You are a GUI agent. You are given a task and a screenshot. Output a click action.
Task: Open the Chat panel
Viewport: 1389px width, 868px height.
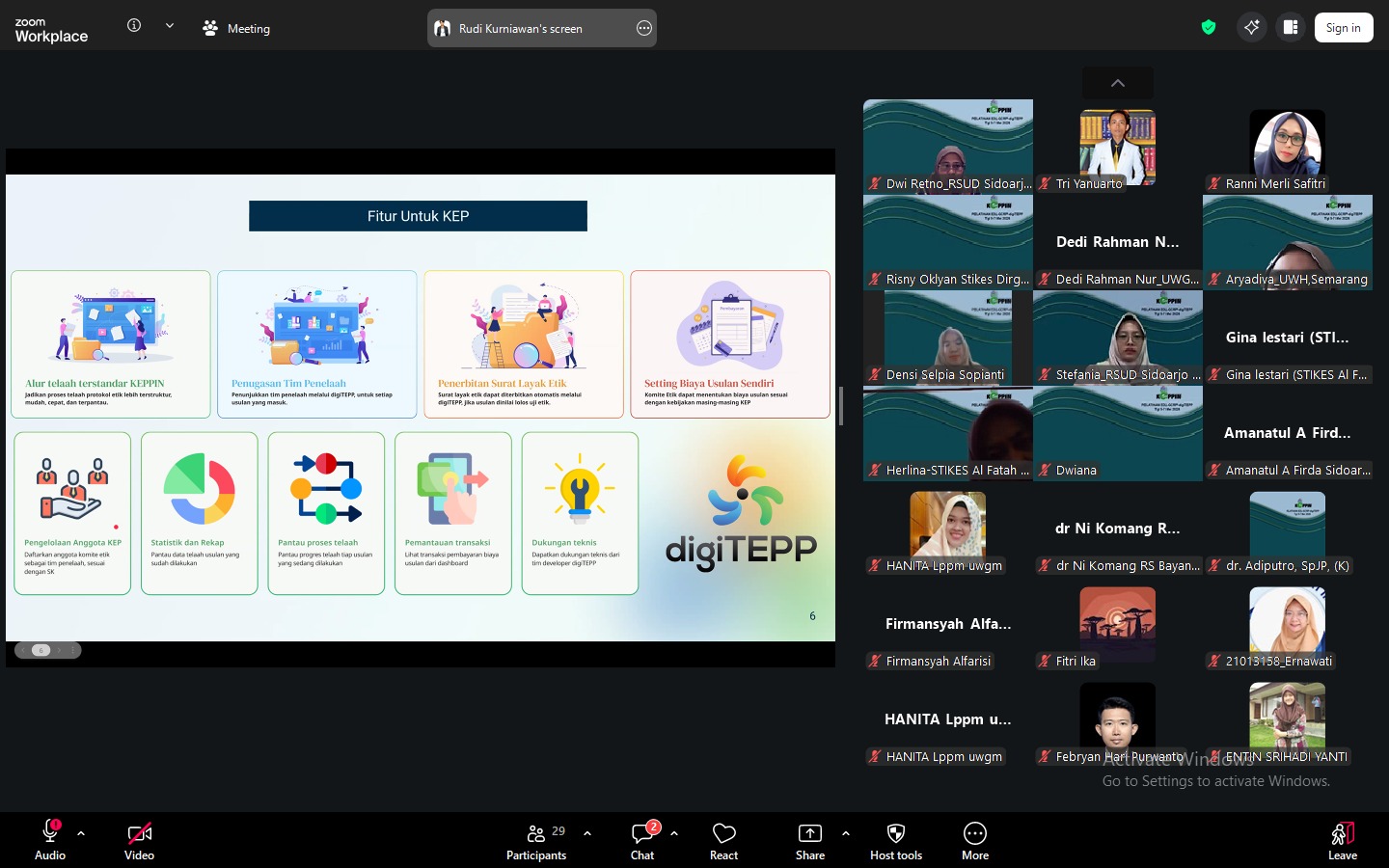642,841
